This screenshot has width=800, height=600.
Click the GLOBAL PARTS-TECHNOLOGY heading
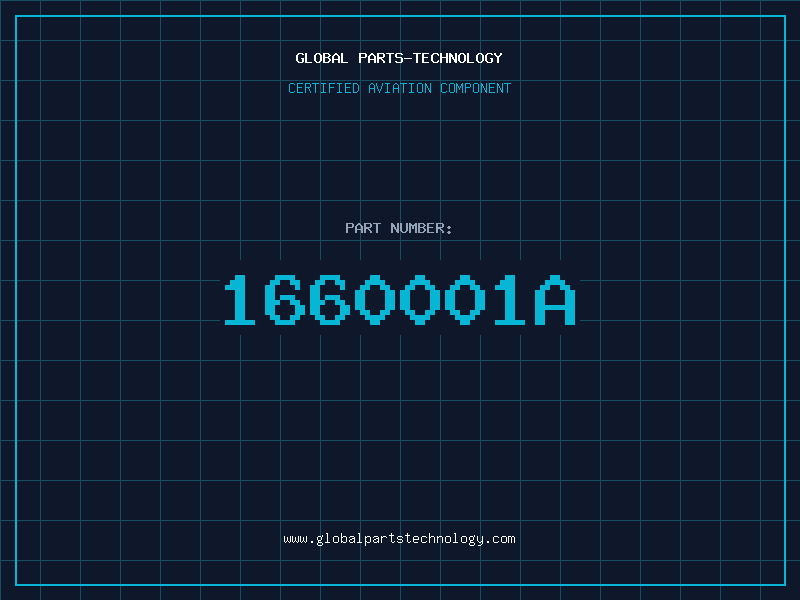tap(399, 58)
